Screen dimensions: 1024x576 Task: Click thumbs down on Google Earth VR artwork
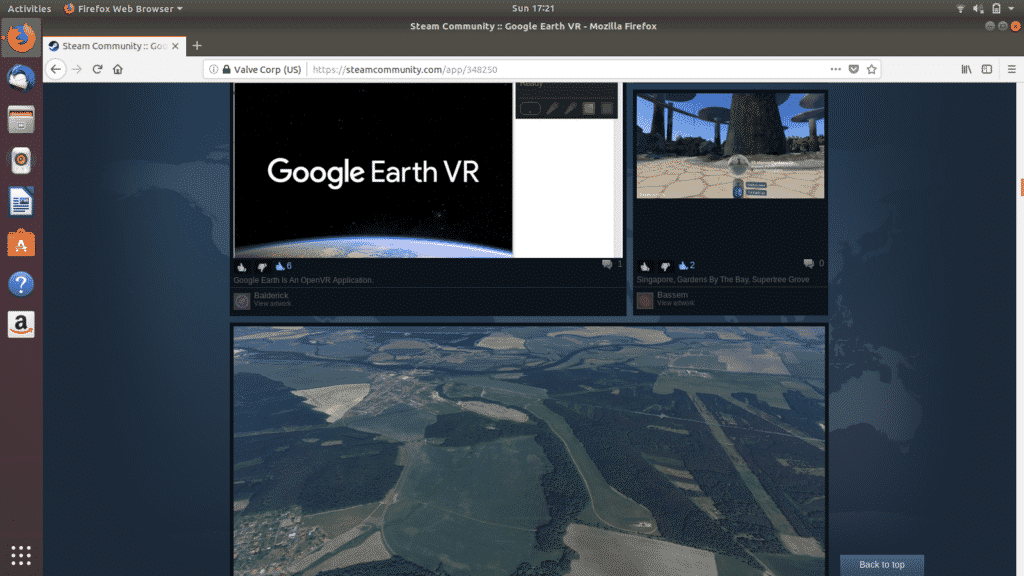tap(261, 267)
